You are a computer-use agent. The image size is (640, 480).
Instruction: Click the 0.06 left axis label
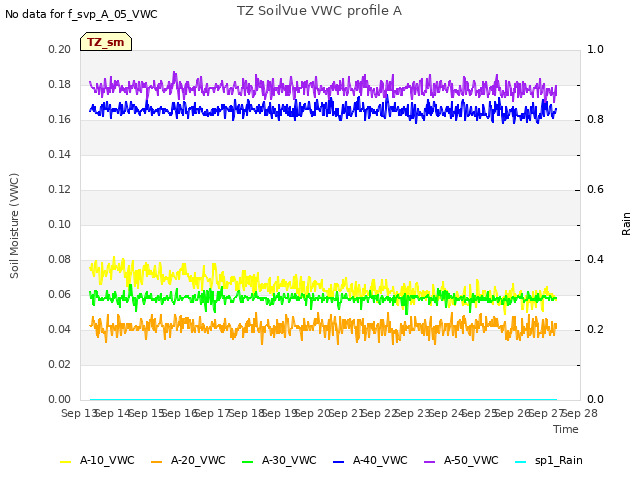tap(60, 294)
